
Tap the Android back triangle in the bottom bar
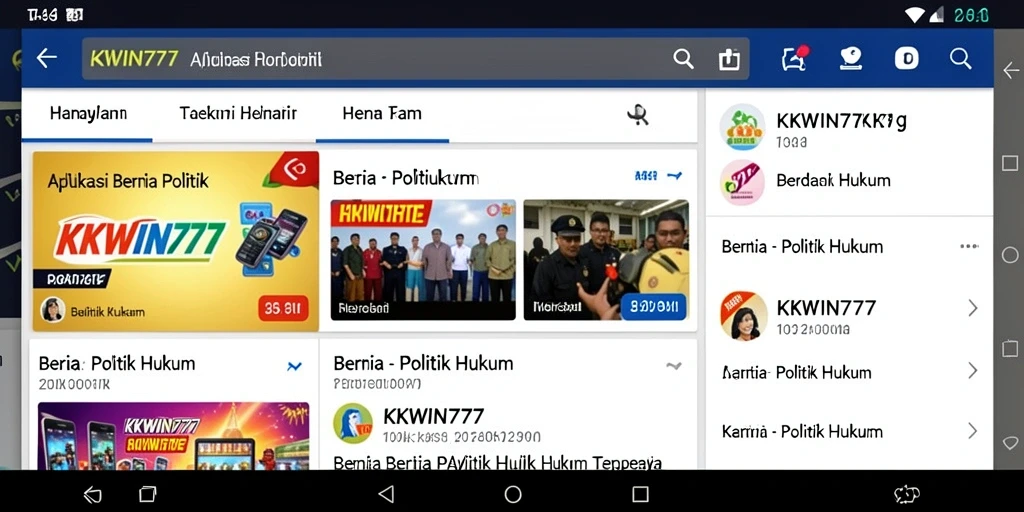coord(387,494)
